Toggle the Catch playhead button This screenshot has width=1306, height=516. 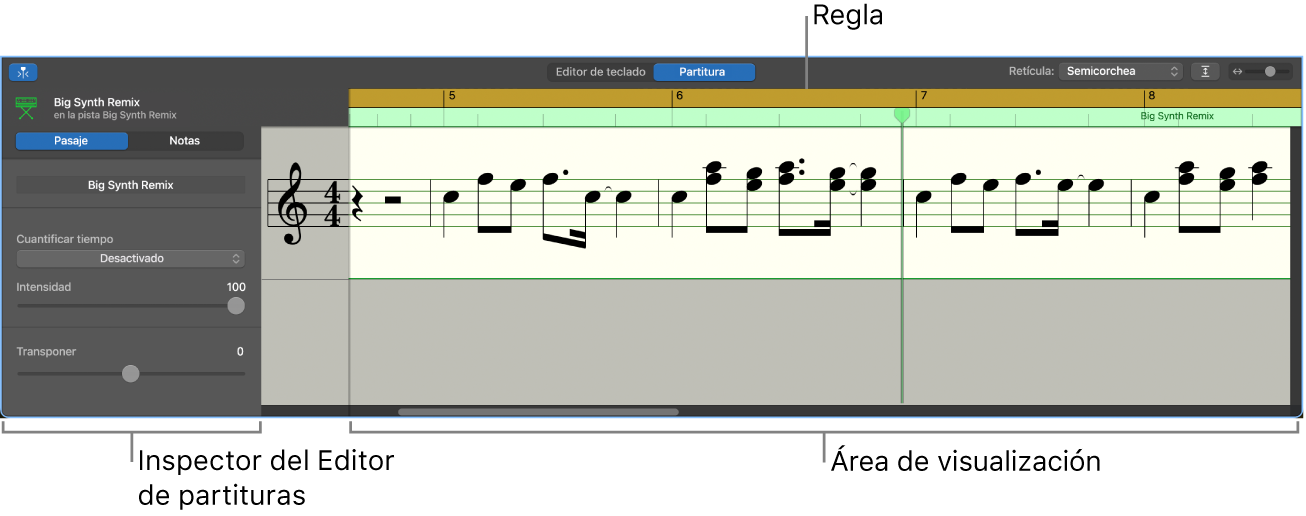(23, 72)
